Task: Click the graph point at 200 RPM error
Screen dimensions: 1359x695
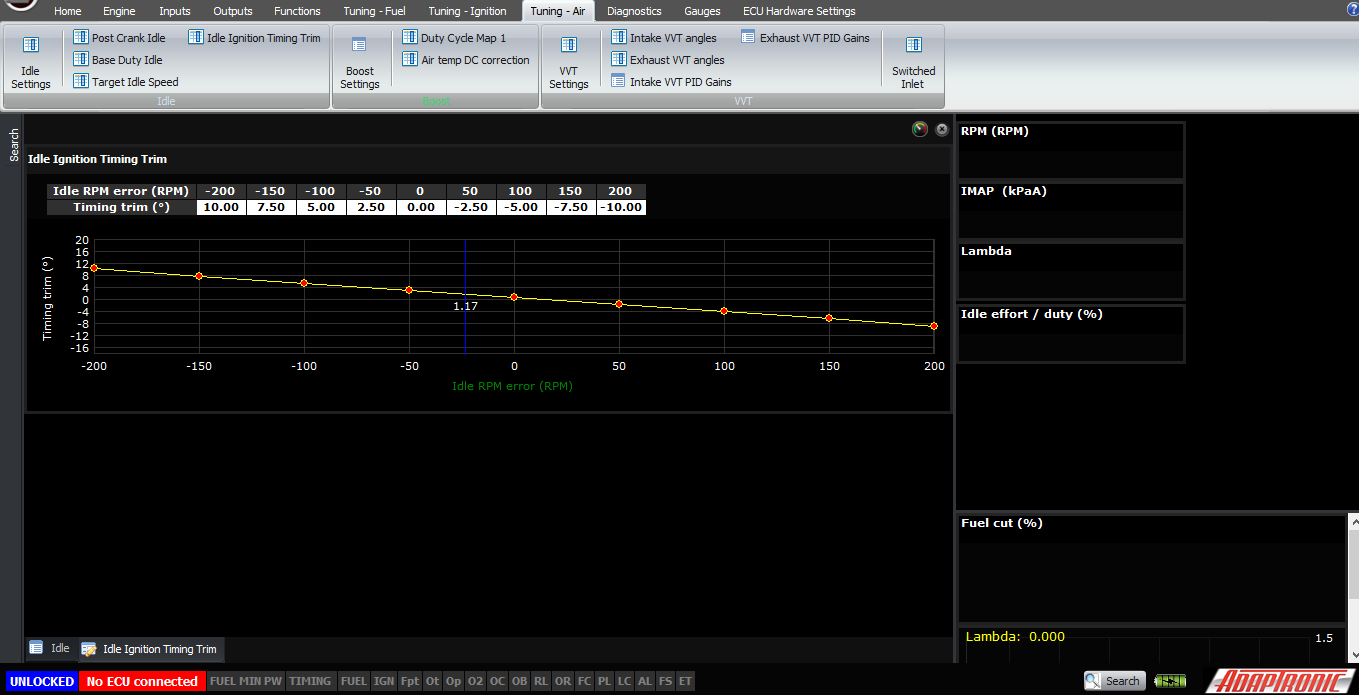Action: 934,326
